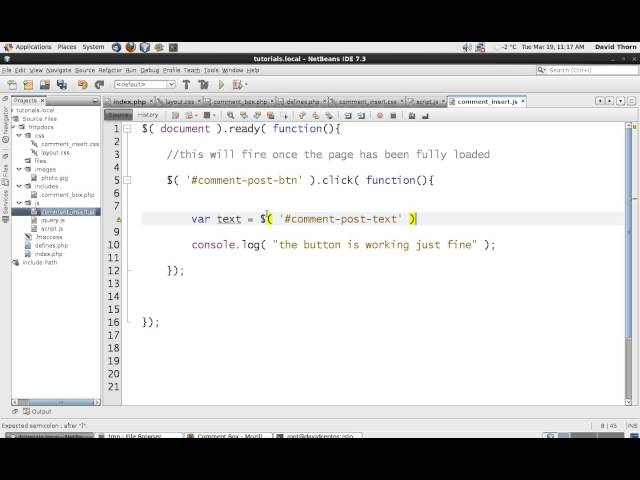Image resolution: width=640 pixels, height=480 pixels.
Task: Run the project with green arrow
Action: point(221,85)
